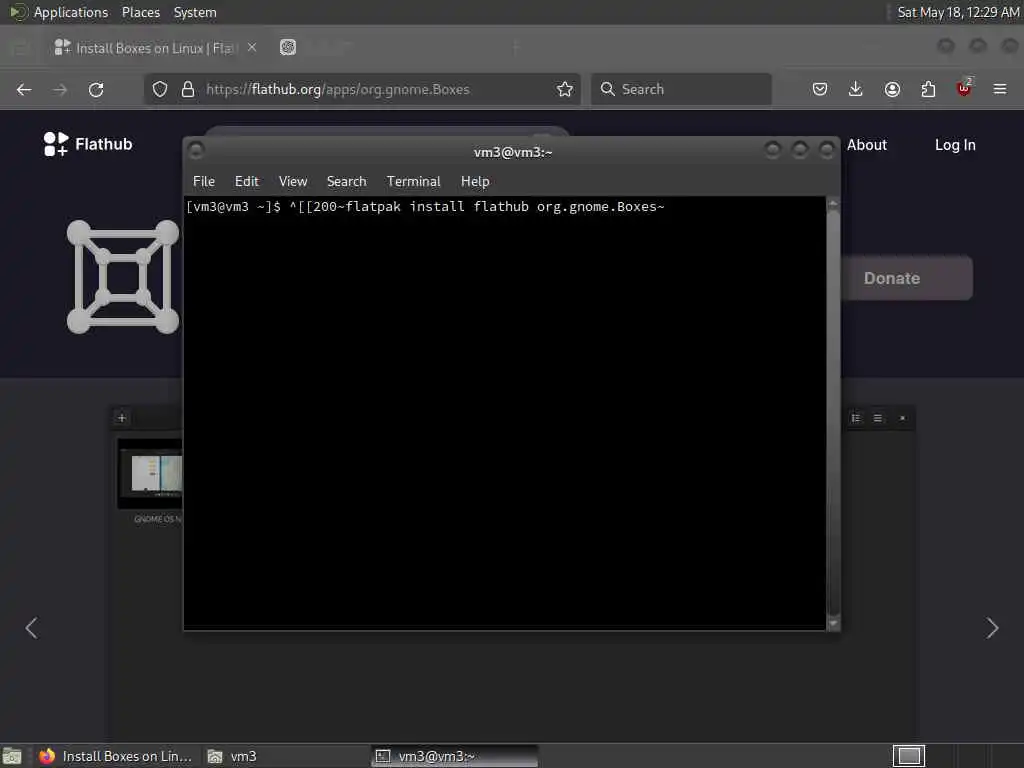This screenshot has width=1024, height=768.
Task: Show next screenshot with right chevron
Action: point(992,628)
